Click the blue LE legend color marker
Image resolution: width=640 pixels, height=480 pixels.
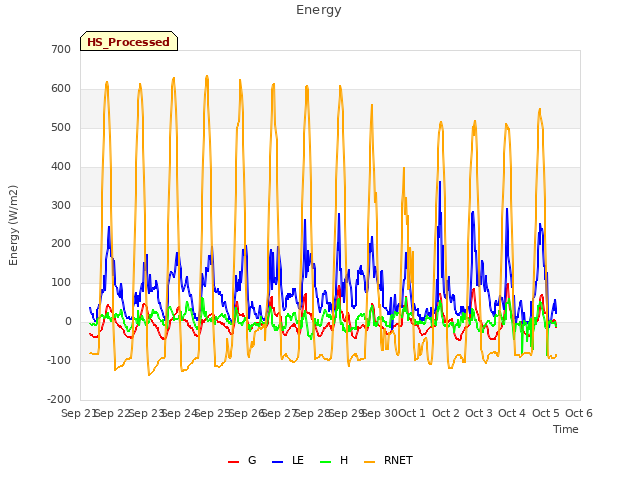(x=277, y=462)
